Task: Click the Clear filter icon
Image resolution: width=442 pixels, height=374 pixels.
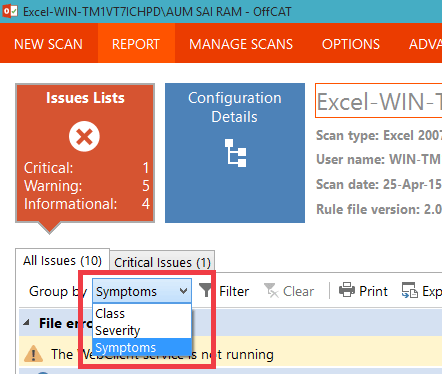Action: (x=271, y=290)
